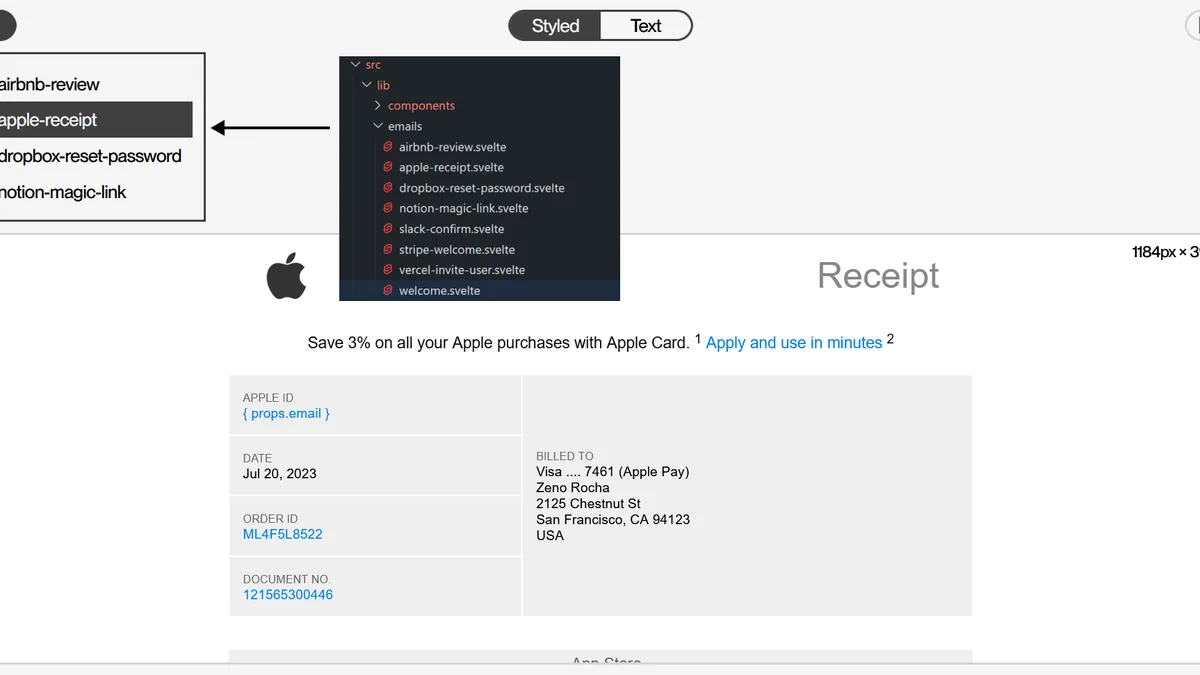Screen dimensions: 1200x675
Task: Collapse the lib folder
Action: click(367, 85)
